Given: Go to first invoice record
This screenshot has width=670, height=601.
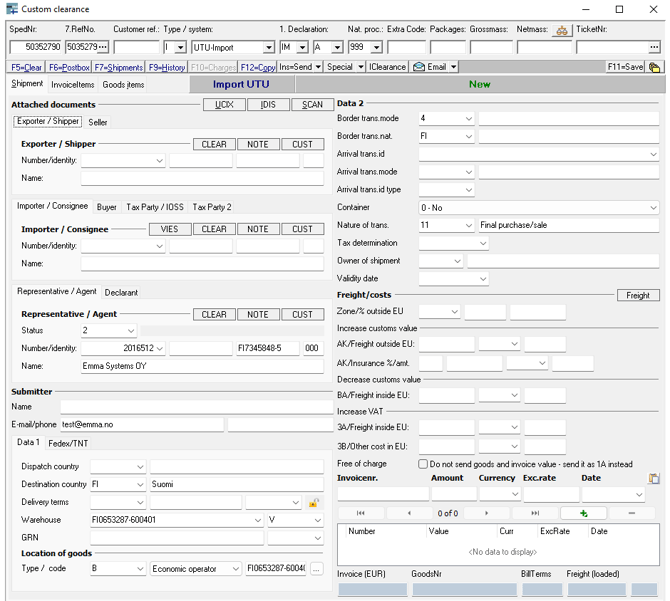Looking at the screenshot, I should pos(361,513).
